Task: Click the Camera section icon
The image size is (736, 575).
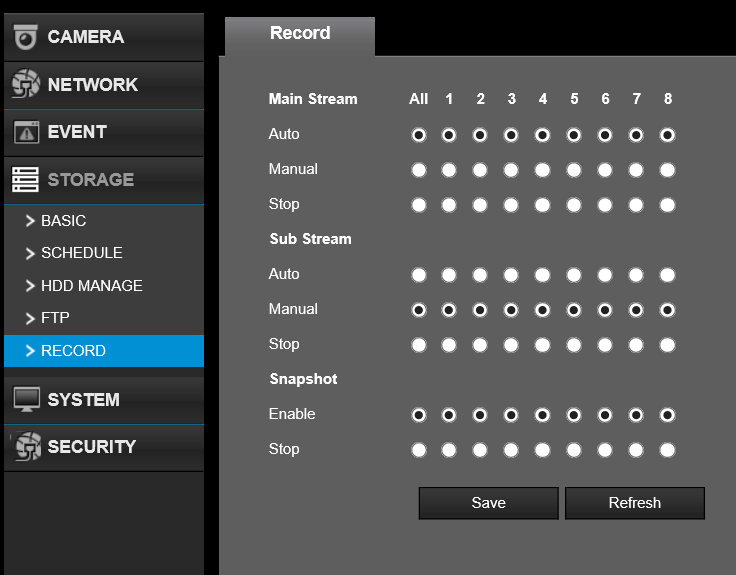Action: click(x=25, y=37)
